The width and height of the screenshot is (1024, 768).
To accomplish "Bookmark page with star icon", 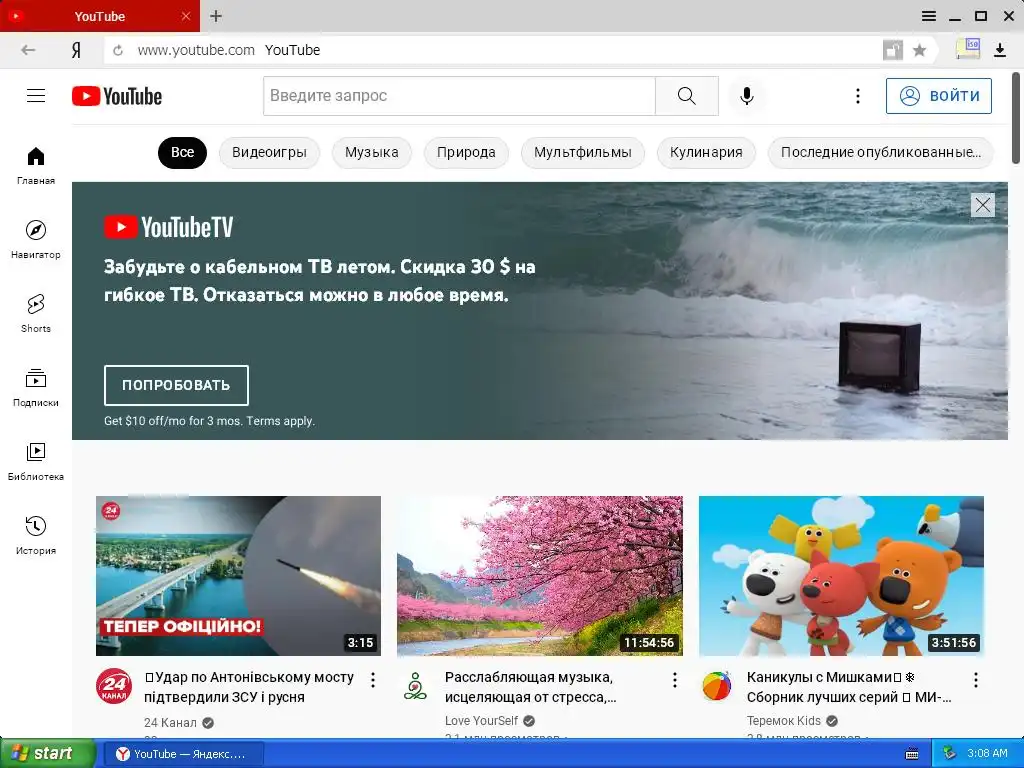I will [x=920, y=50].
